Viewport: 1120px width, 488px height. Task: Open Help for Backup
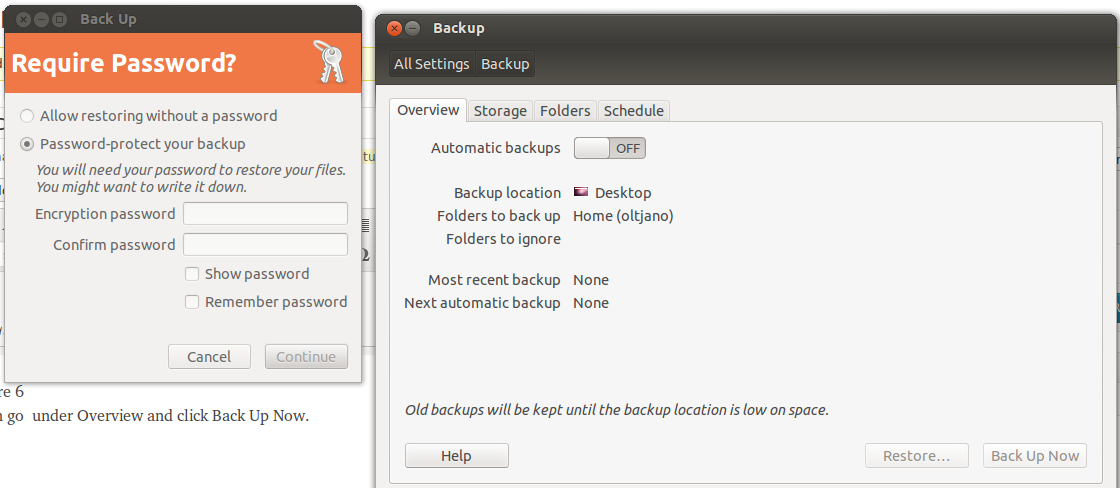tap(456, 456)
